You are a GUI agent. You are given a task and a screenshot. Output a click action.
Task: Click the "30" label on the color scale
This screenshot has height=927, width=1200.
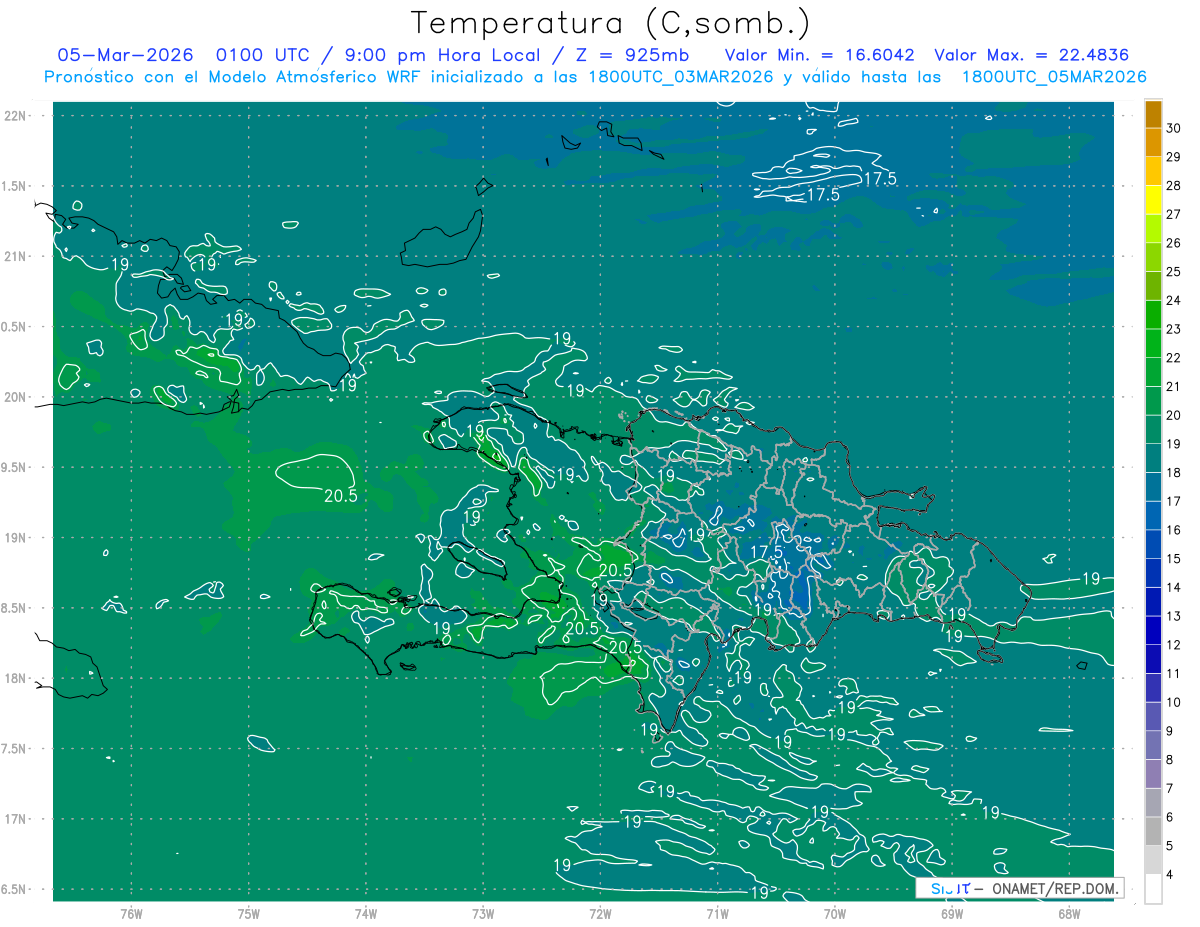tap(1174, 128)
